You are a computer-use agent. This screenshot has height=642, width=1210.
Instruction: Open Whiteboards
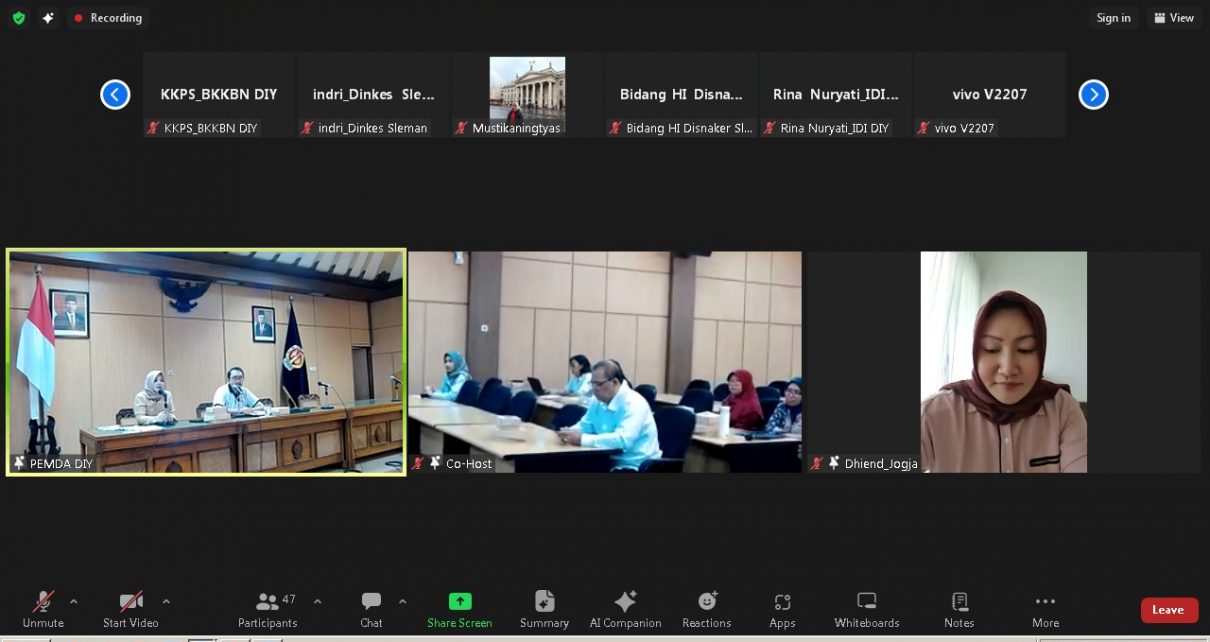click(867, 609)
